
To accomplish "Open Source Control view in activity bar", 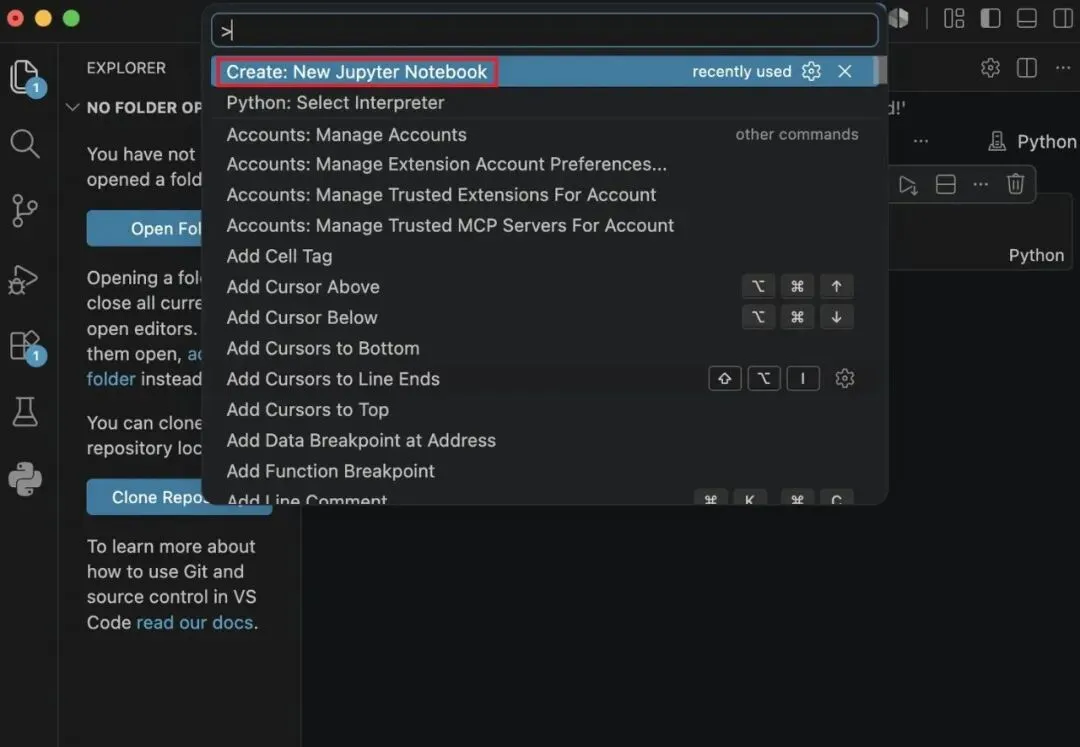I will 25,211.
